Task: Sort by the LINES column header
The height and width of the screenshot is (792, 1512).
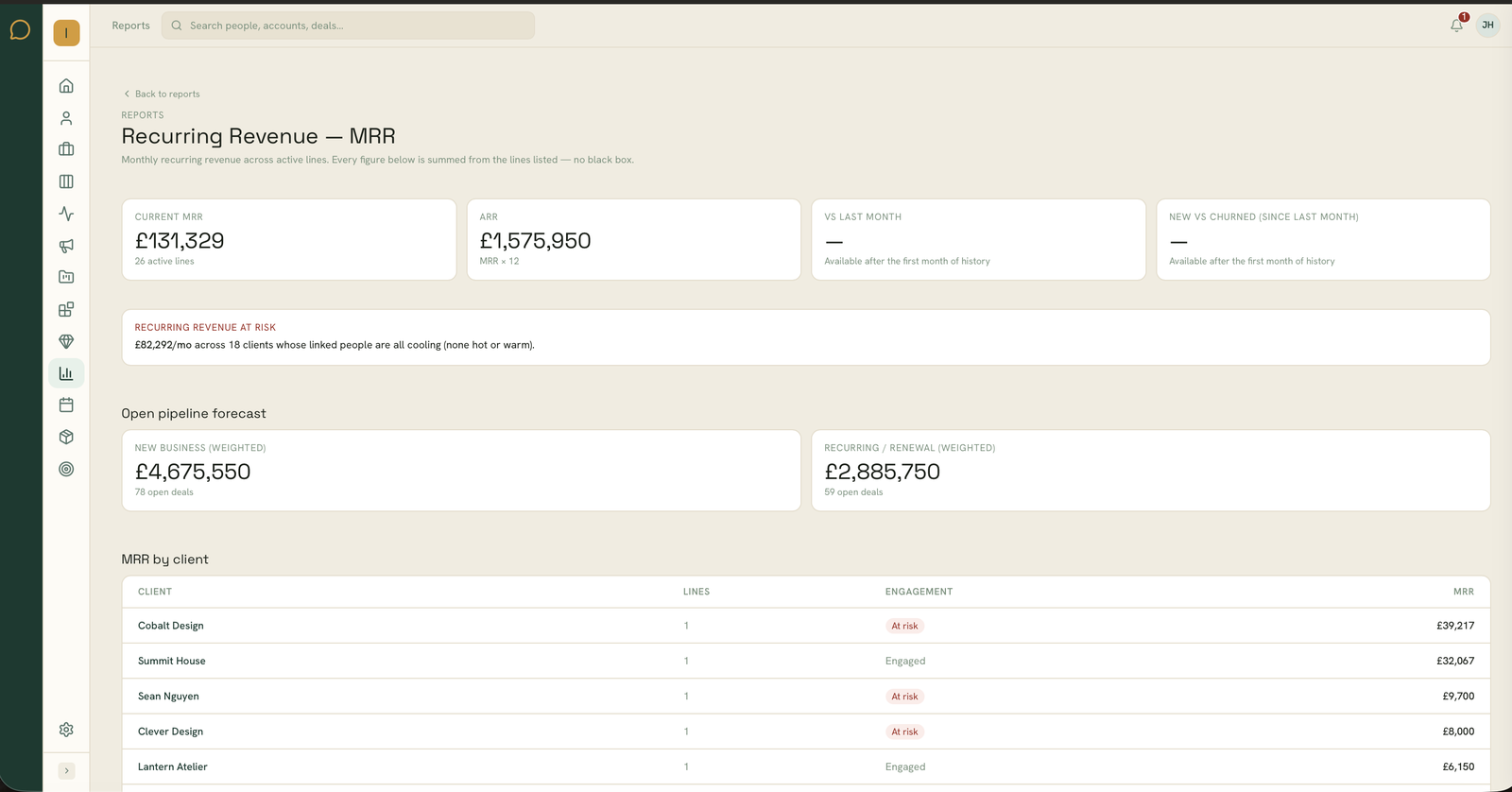Action: click(x=696, y=592)
